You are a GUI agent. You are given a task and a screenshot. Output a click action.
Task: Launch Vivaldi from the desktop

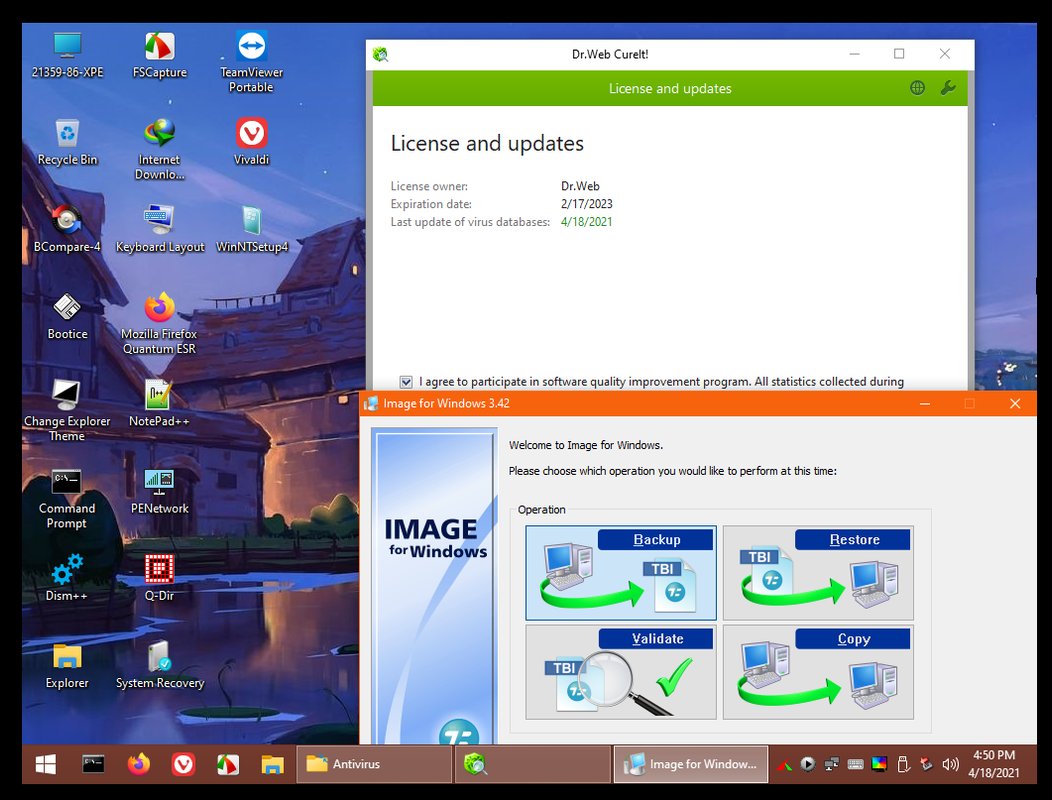tap(252, 142)
